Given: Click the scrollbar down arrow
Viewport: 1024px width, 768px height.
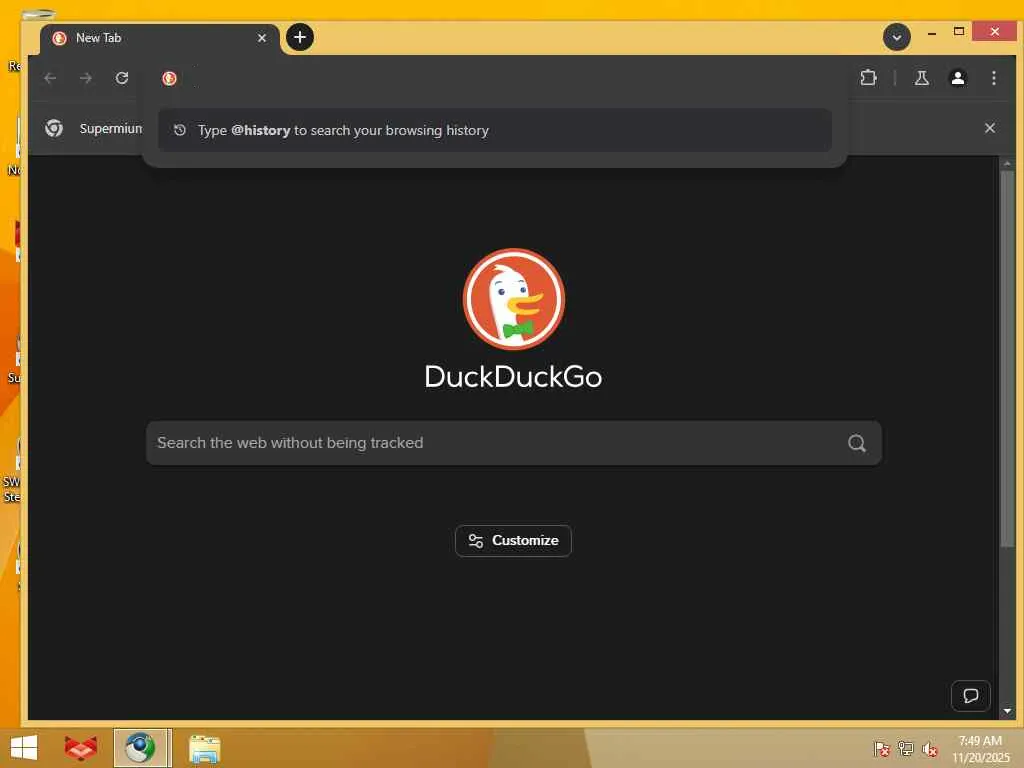Looking at the screenshot, I should (1007, 711).
